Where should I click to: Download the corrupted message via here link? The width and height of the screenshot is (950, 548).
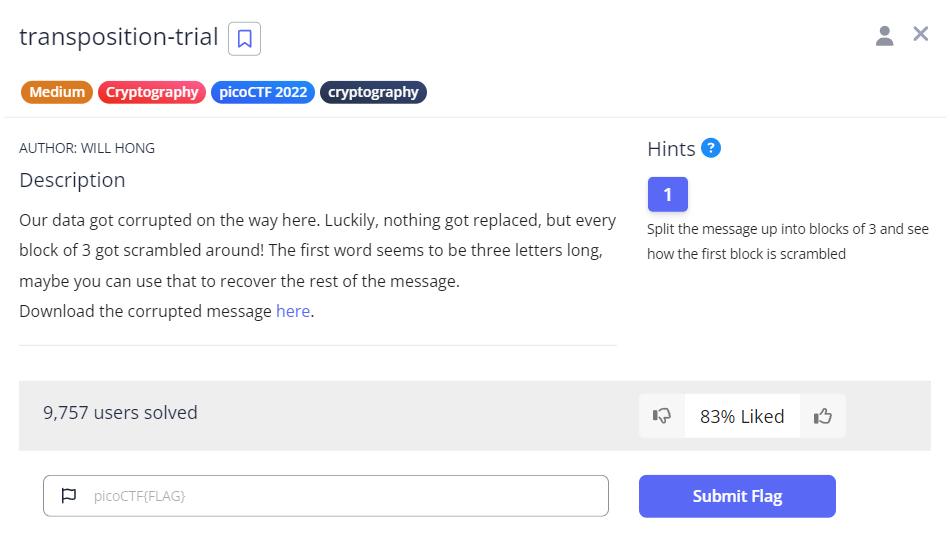coord(293,311)
